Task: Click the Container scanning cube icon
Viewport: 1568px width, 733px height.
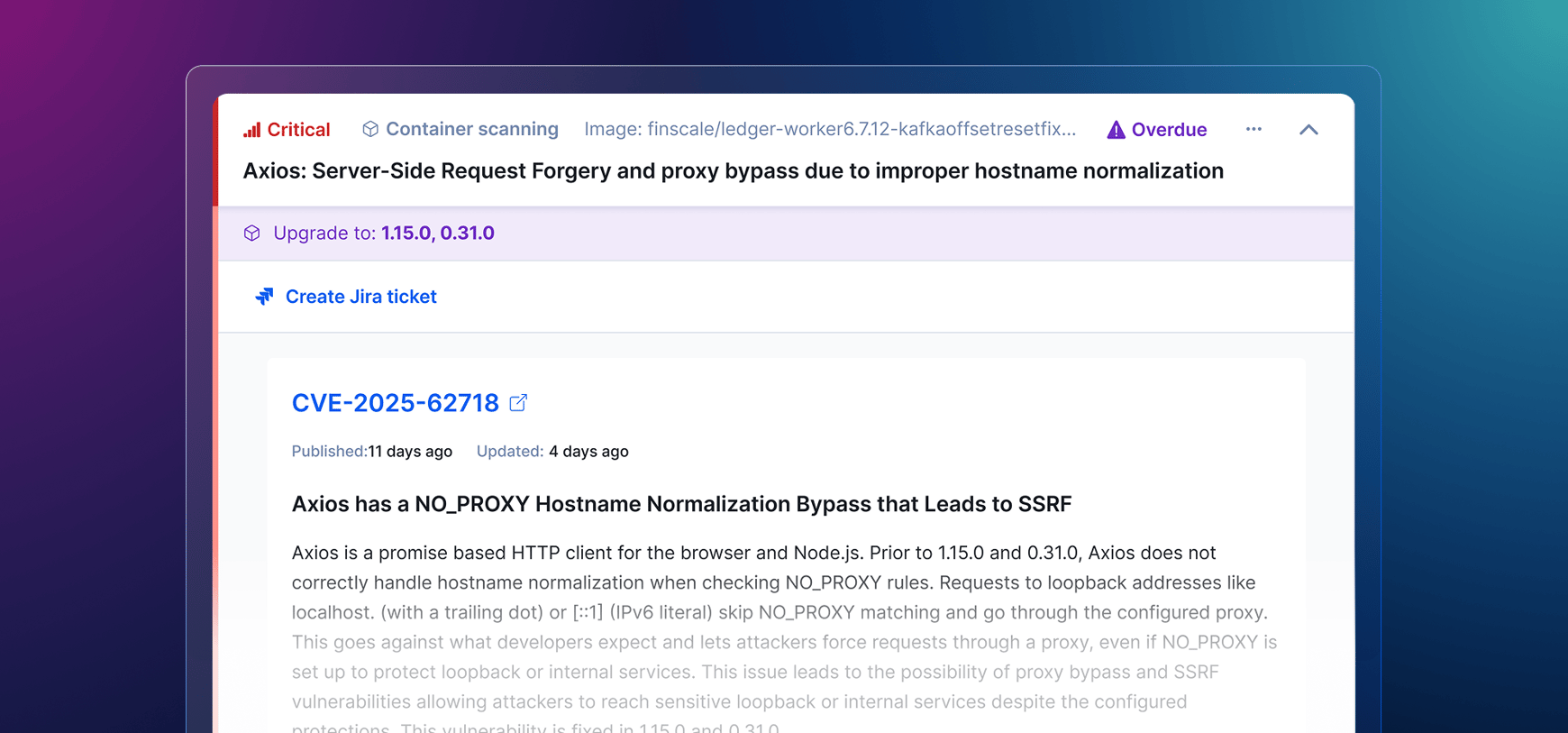Action: pos(370,129)
